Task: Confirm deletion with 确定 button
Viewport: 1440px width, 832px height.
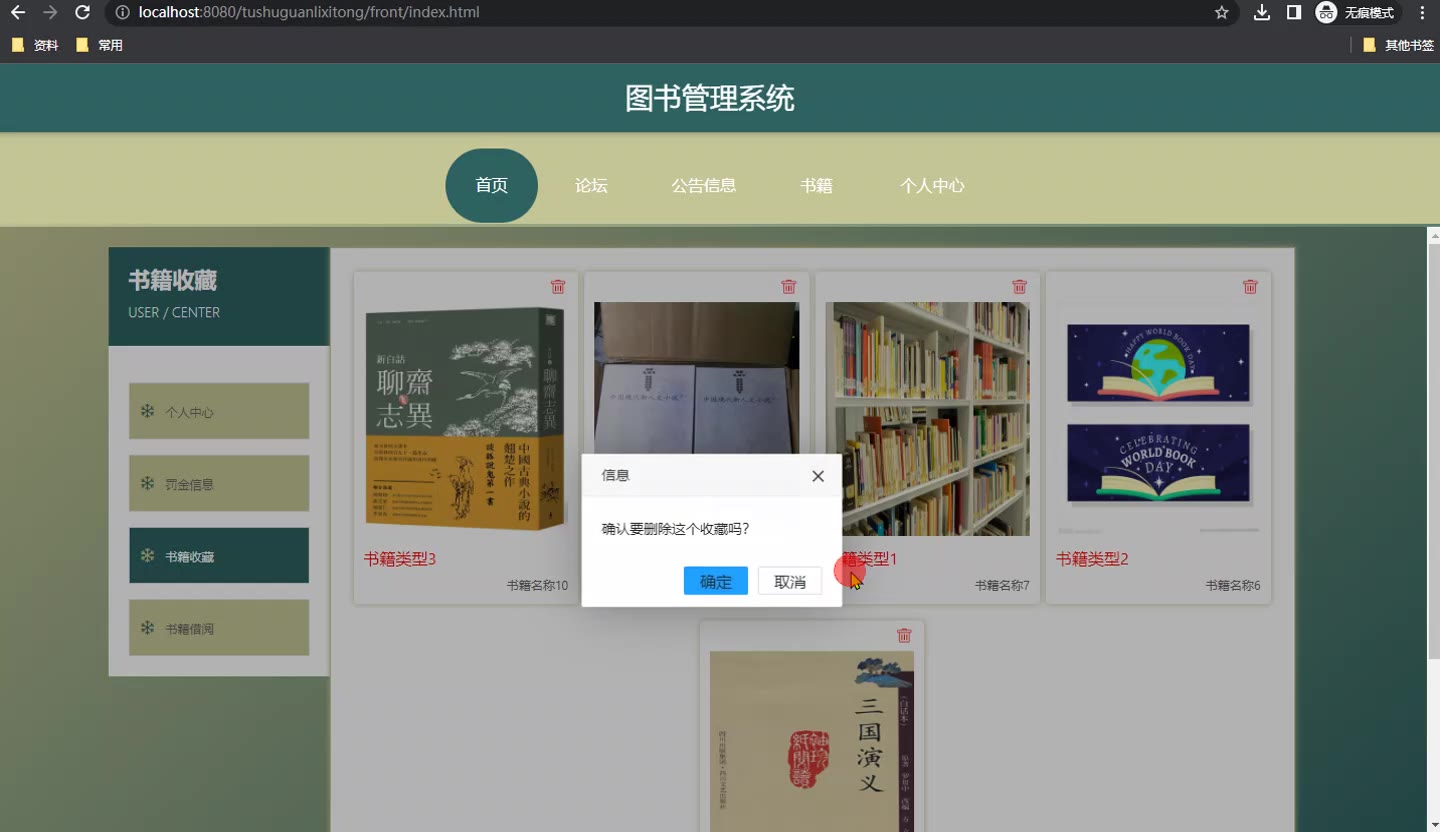Action: click(x=716, y=581)
